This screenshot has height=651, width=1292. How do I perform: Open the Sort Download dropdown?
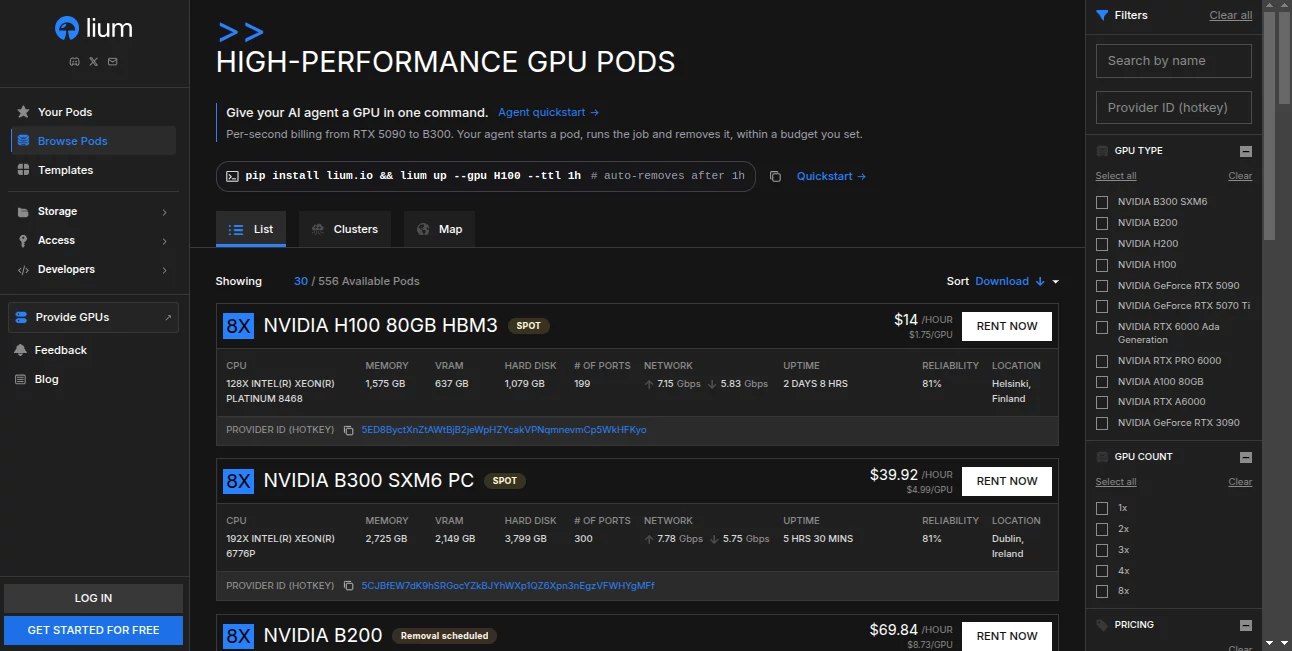[x=1017, y=281]
